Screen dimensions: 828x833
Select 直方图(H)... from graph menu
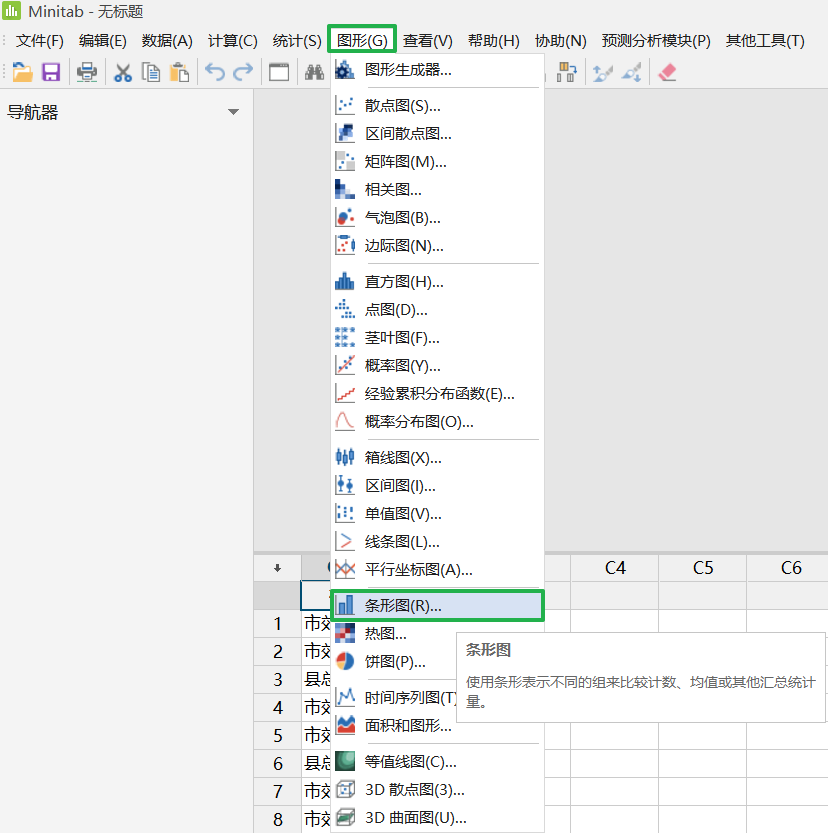pos(404,282)
